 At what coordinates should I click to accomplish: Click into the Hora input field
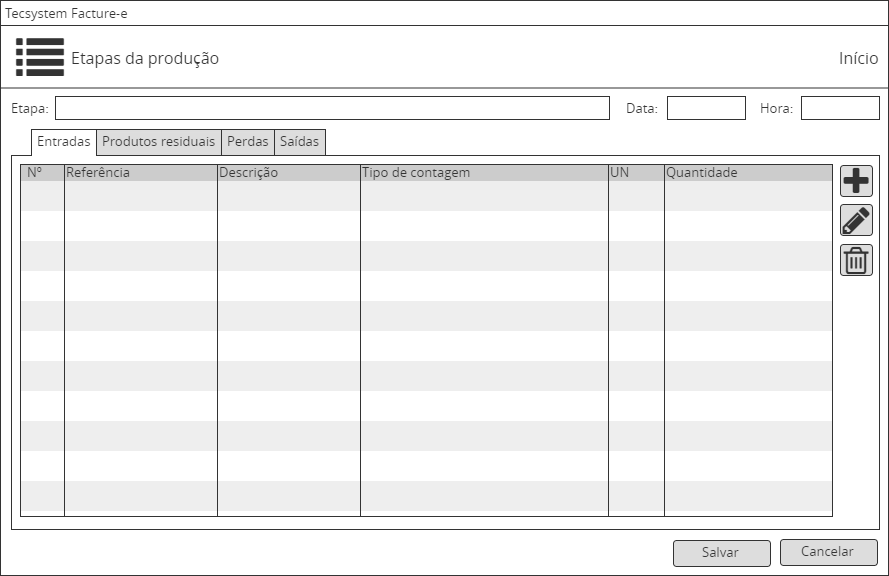840,108
